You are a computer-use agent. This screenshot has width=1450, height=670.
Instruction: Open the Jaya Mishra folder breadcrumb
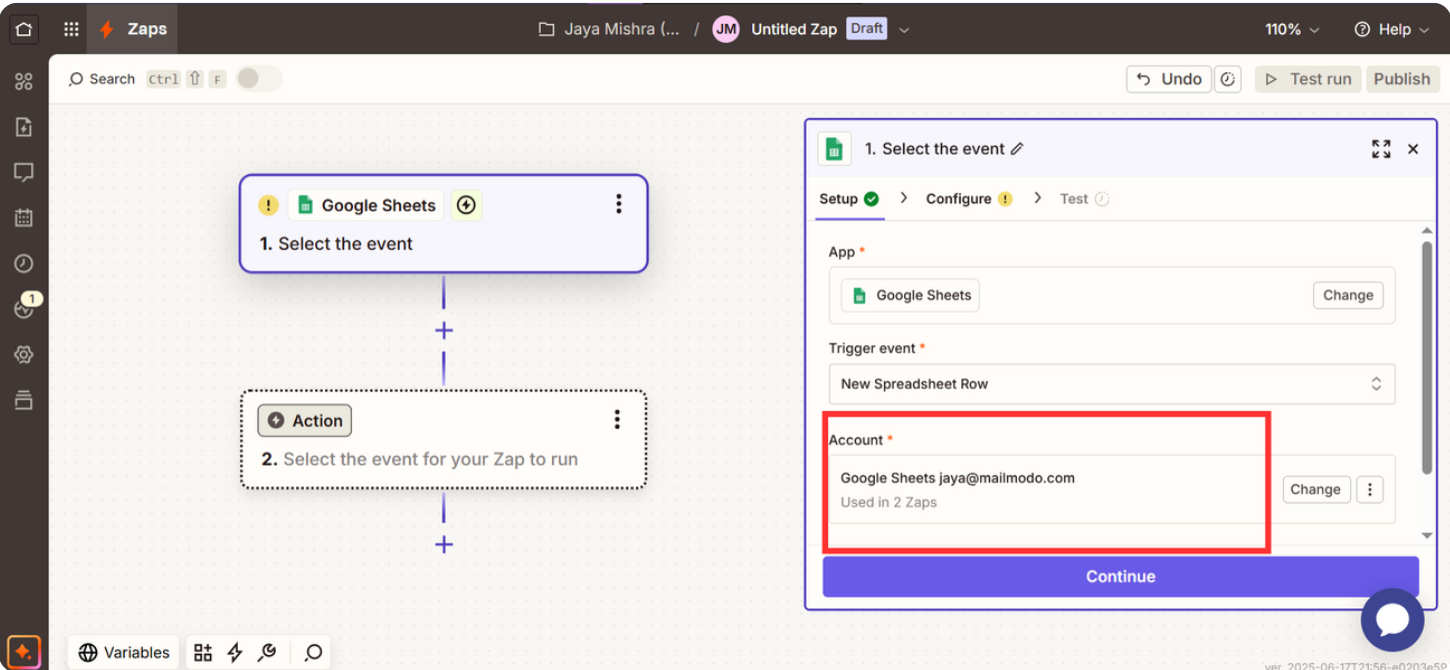tap(610, 29)
